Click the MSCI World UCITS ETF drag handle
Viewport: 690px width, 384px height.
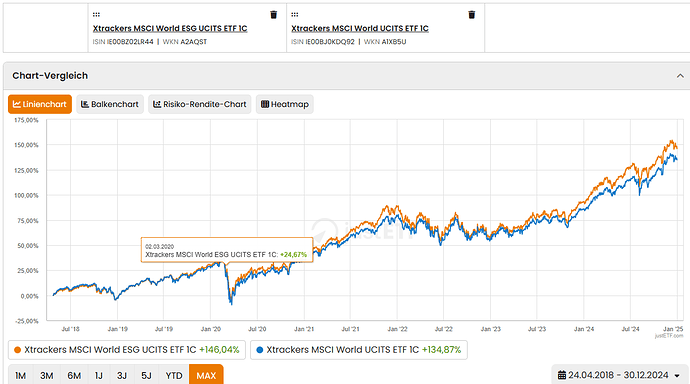coord(295,15)
